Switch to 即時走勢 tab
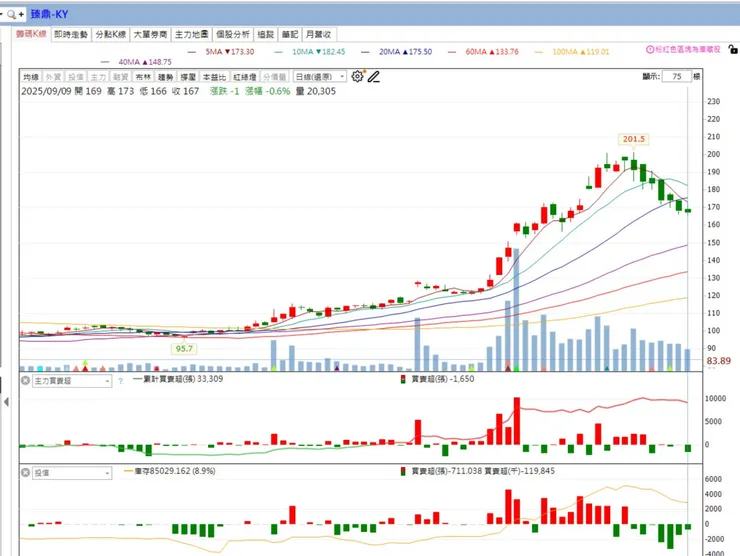This screenshot has height=556, width=740. pos(71,34)
